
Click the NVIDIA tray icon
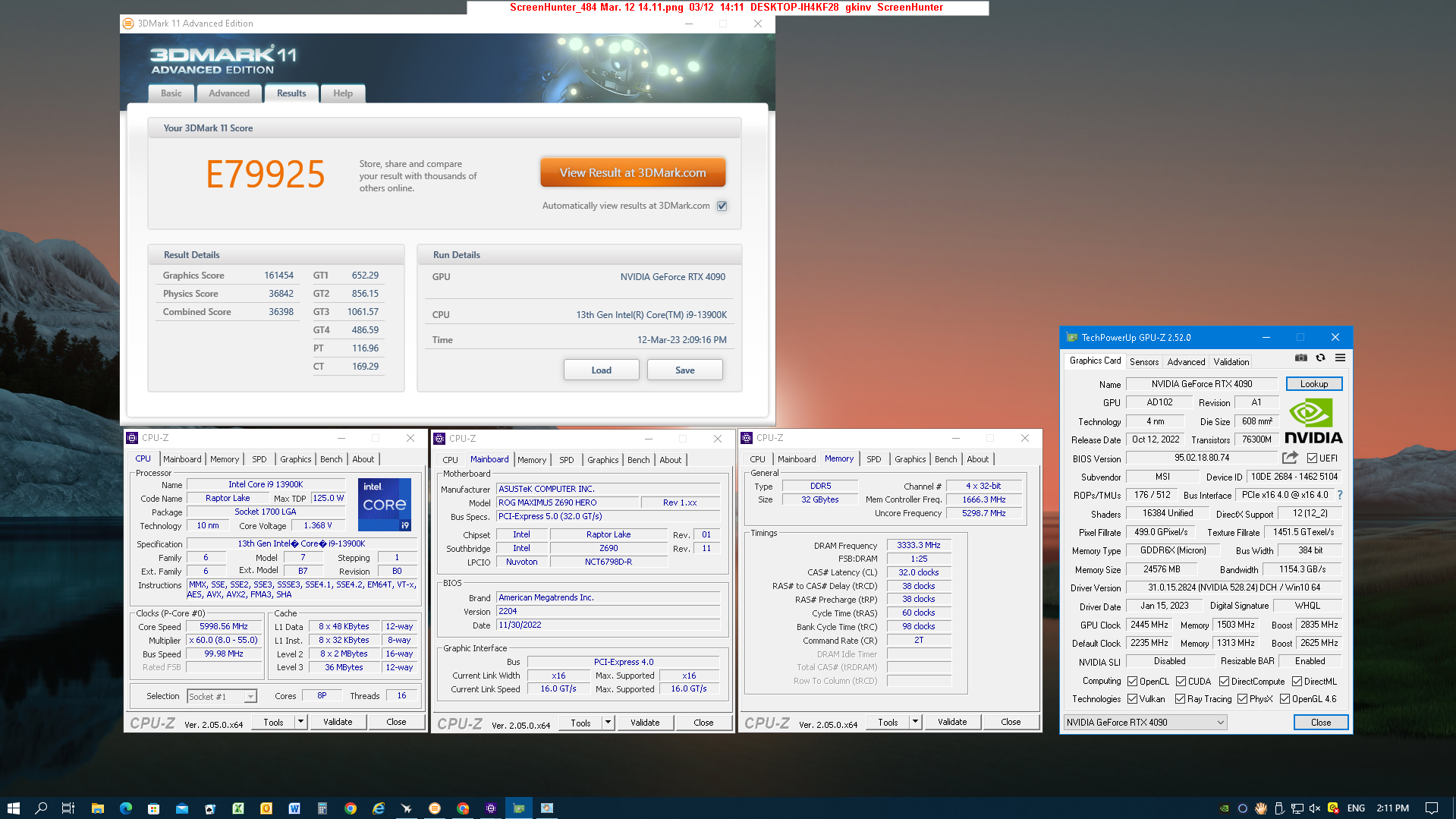[x=1224, y=808]
